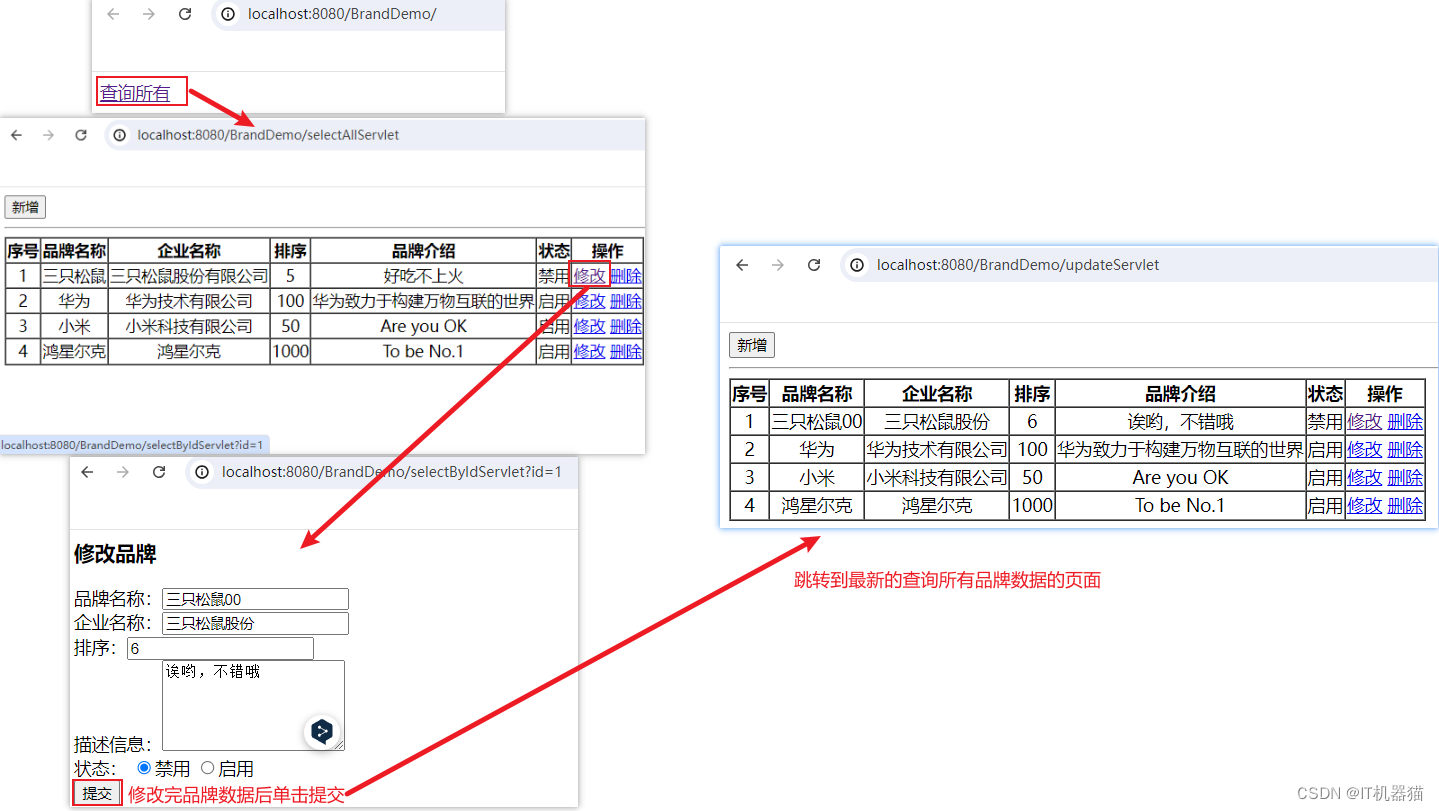Click site info icon beside selectAllServlet URL
This screenshot has width=1439, height=811.
pos(120,135)
